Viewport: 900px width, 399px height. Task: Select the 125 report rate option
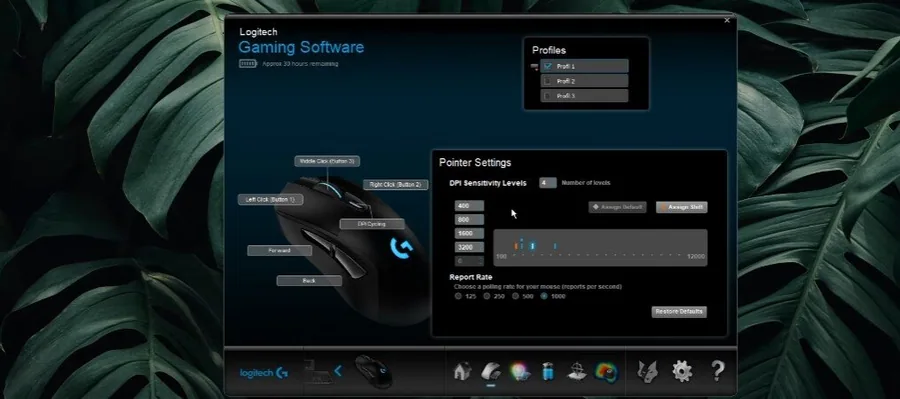pos(458,296)
